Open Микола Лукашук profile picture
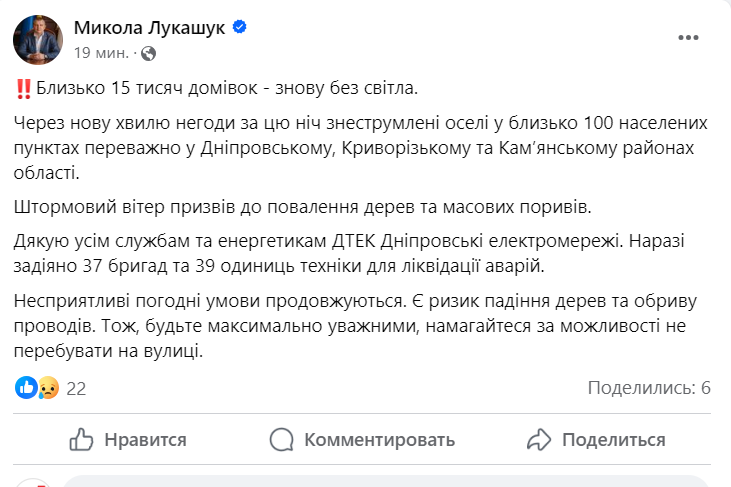731x487 pixels. click(x=39, y=39)
